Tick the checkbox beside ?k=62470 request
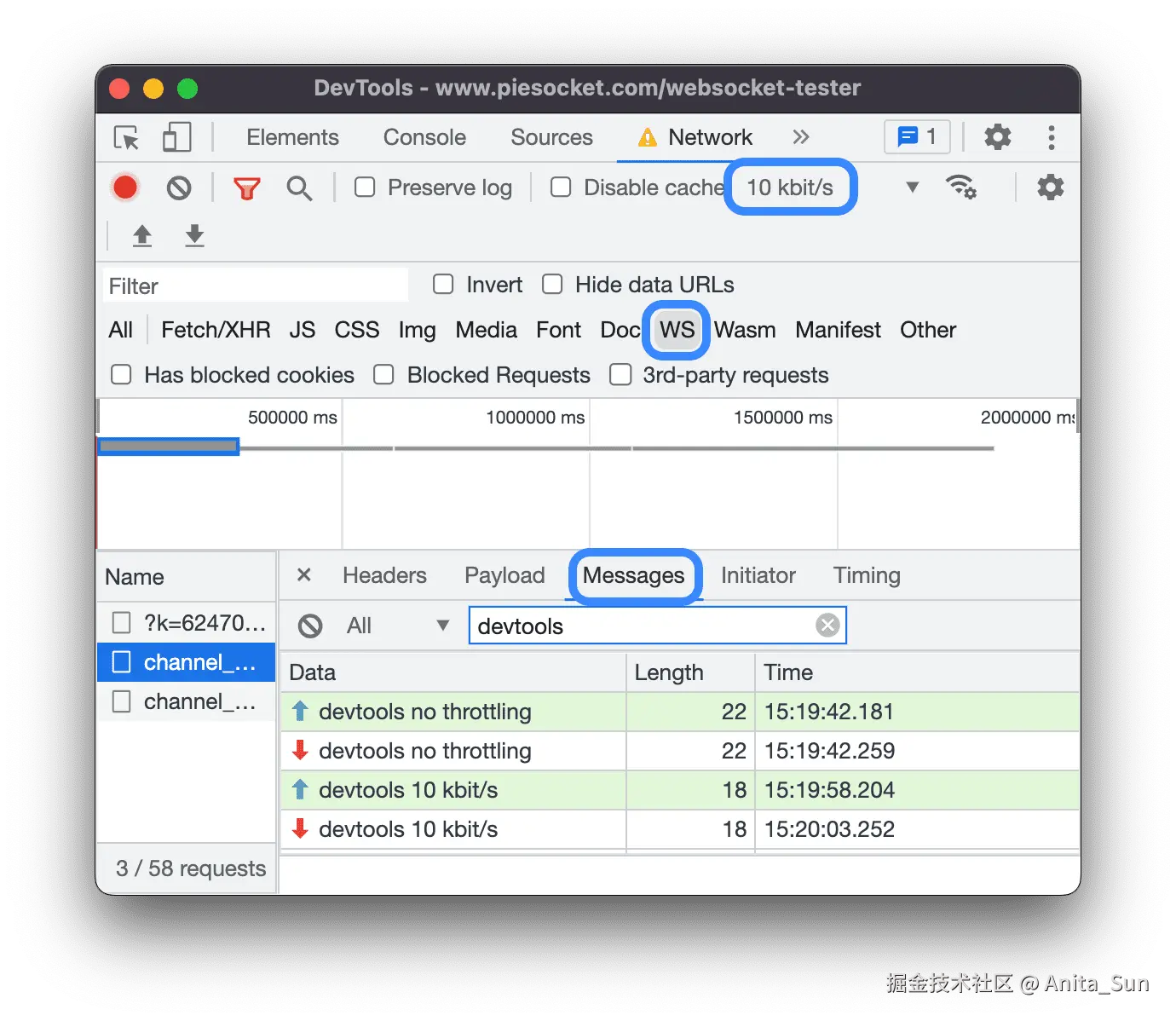The height and width of the screenshot is (1021, 1176). (122, 623)
